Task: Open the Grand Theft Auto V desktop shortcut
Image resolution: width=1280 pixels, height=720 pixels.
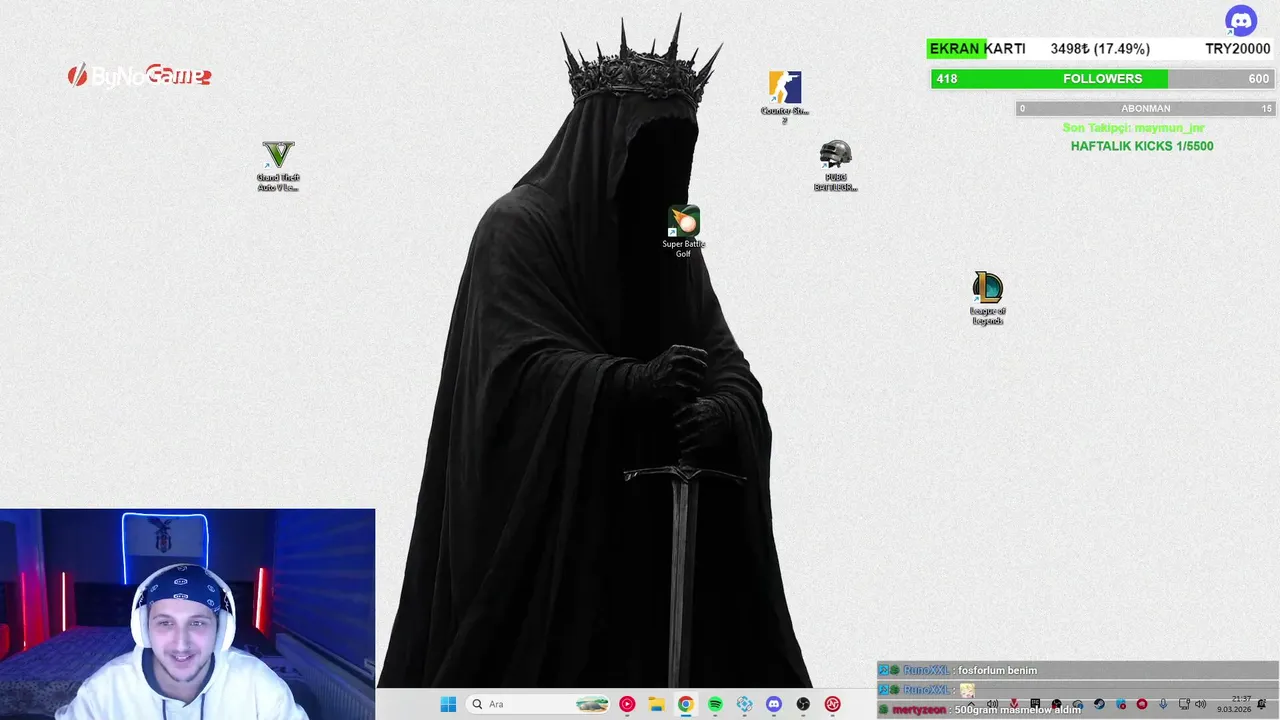Action: tap(278, 166)
